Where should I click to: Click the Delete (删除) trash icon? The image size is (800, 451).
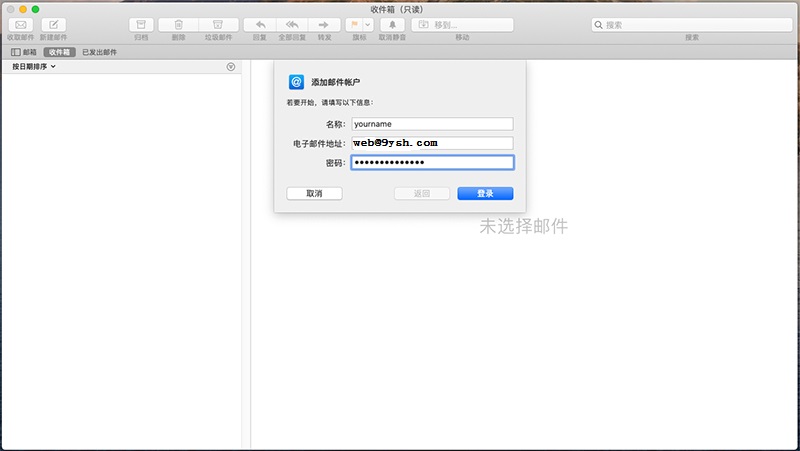point(178,24)
